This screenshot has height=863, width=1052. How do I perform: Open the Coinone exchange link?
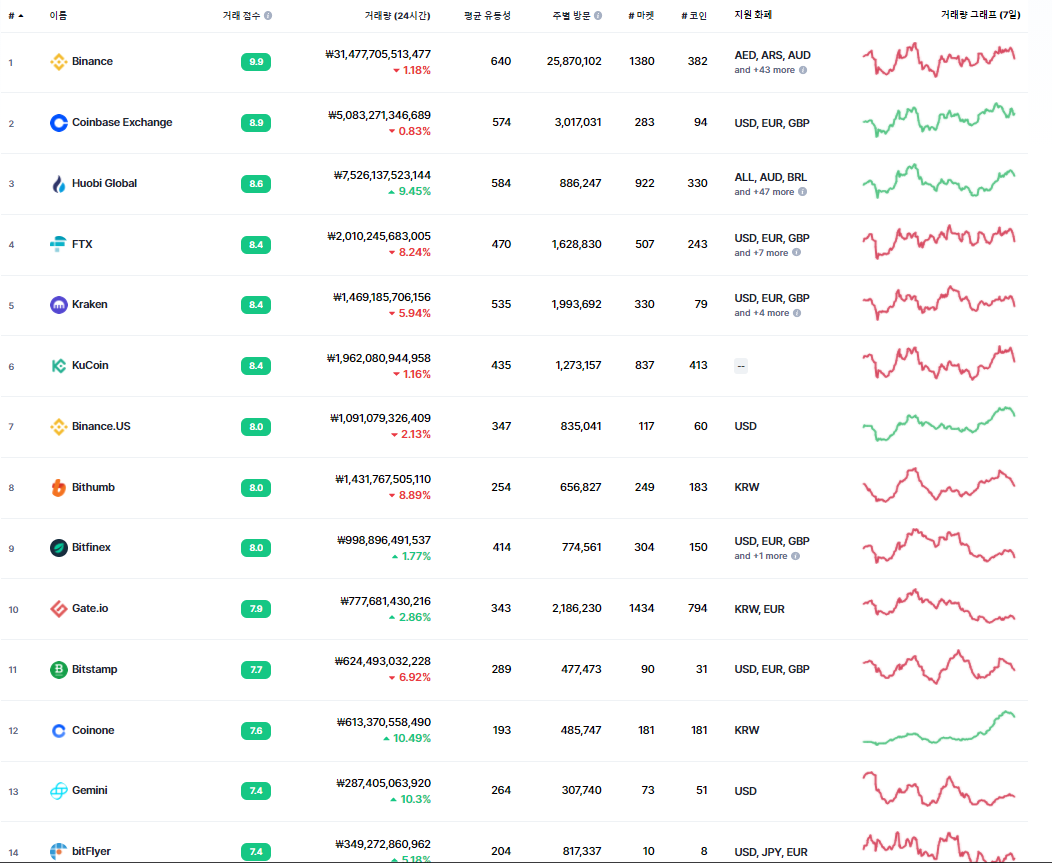(93, 730)
